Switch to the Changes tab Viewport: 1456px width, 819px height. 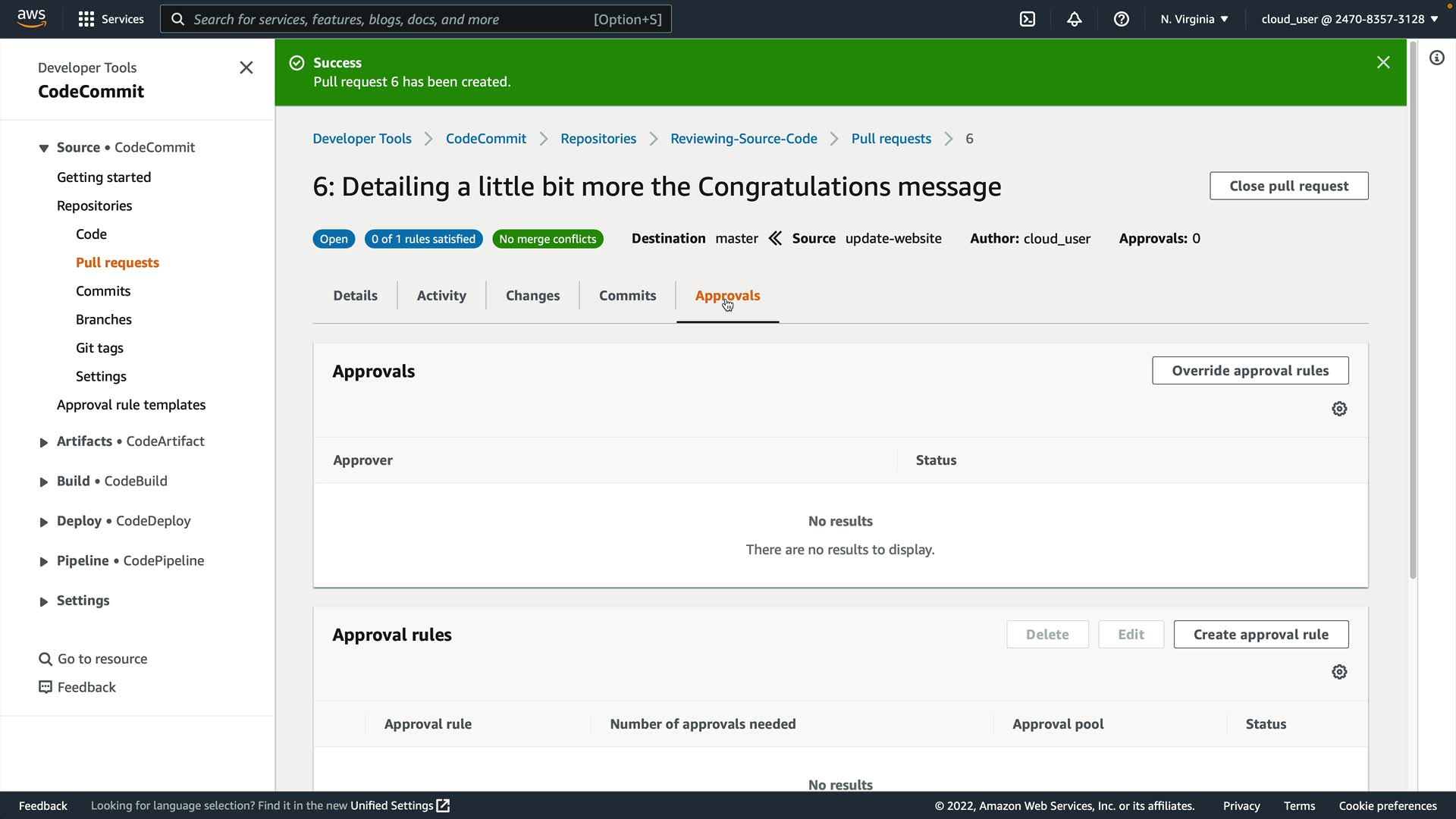pyautogui.click(x=532, y=296)
